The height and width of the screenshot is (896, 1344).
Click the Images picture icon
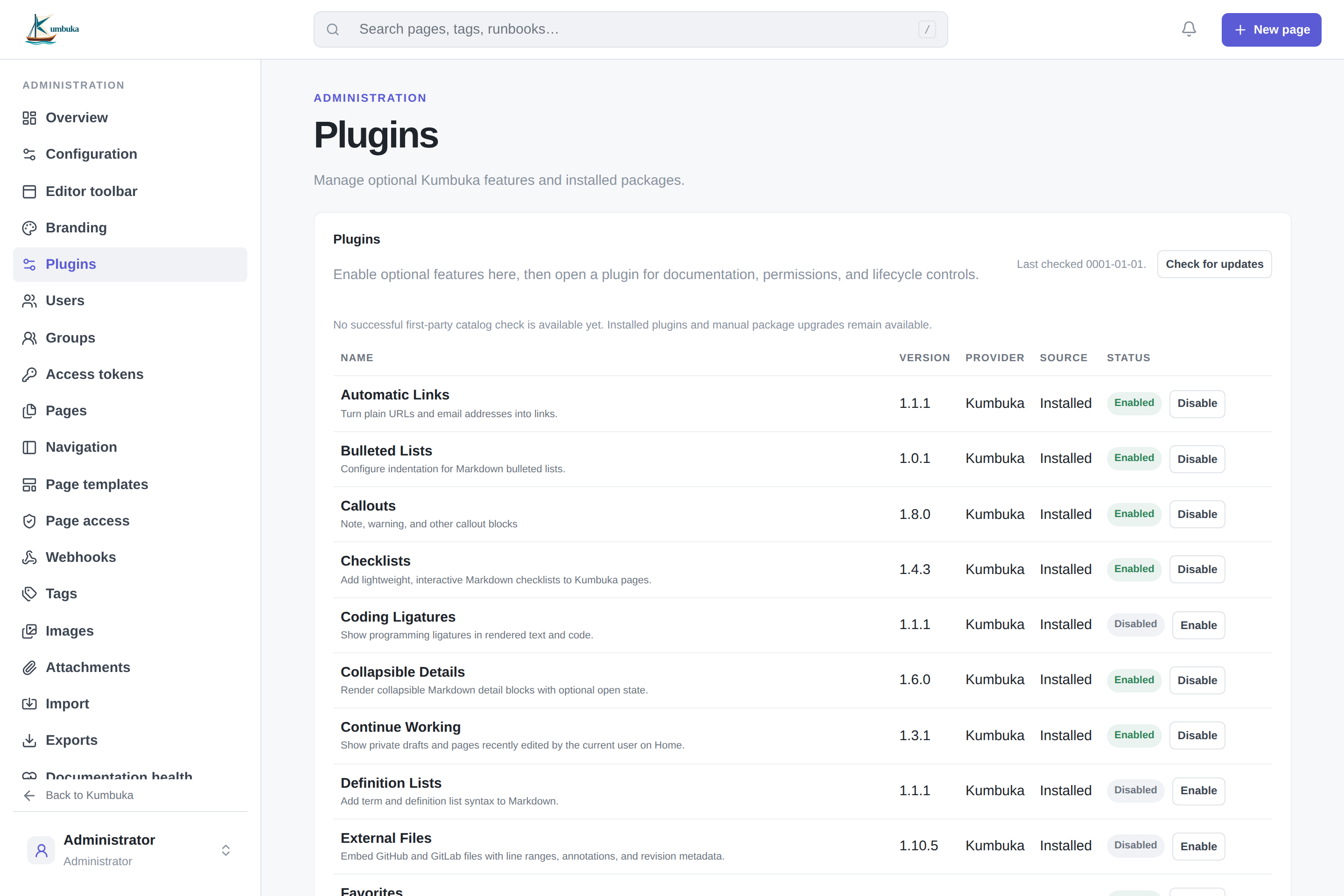29,631
